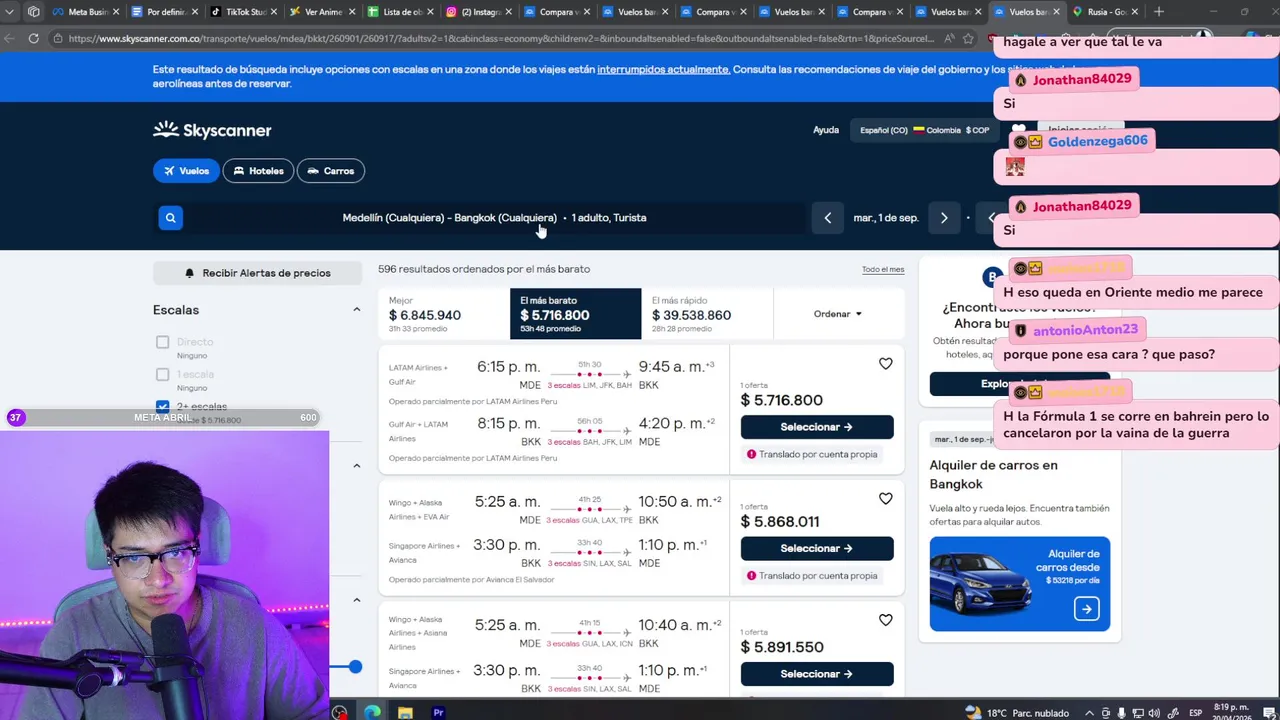Viewport: 1280px width, 720px height.
Task: Reload the page in browser
Action: (33, 38)
